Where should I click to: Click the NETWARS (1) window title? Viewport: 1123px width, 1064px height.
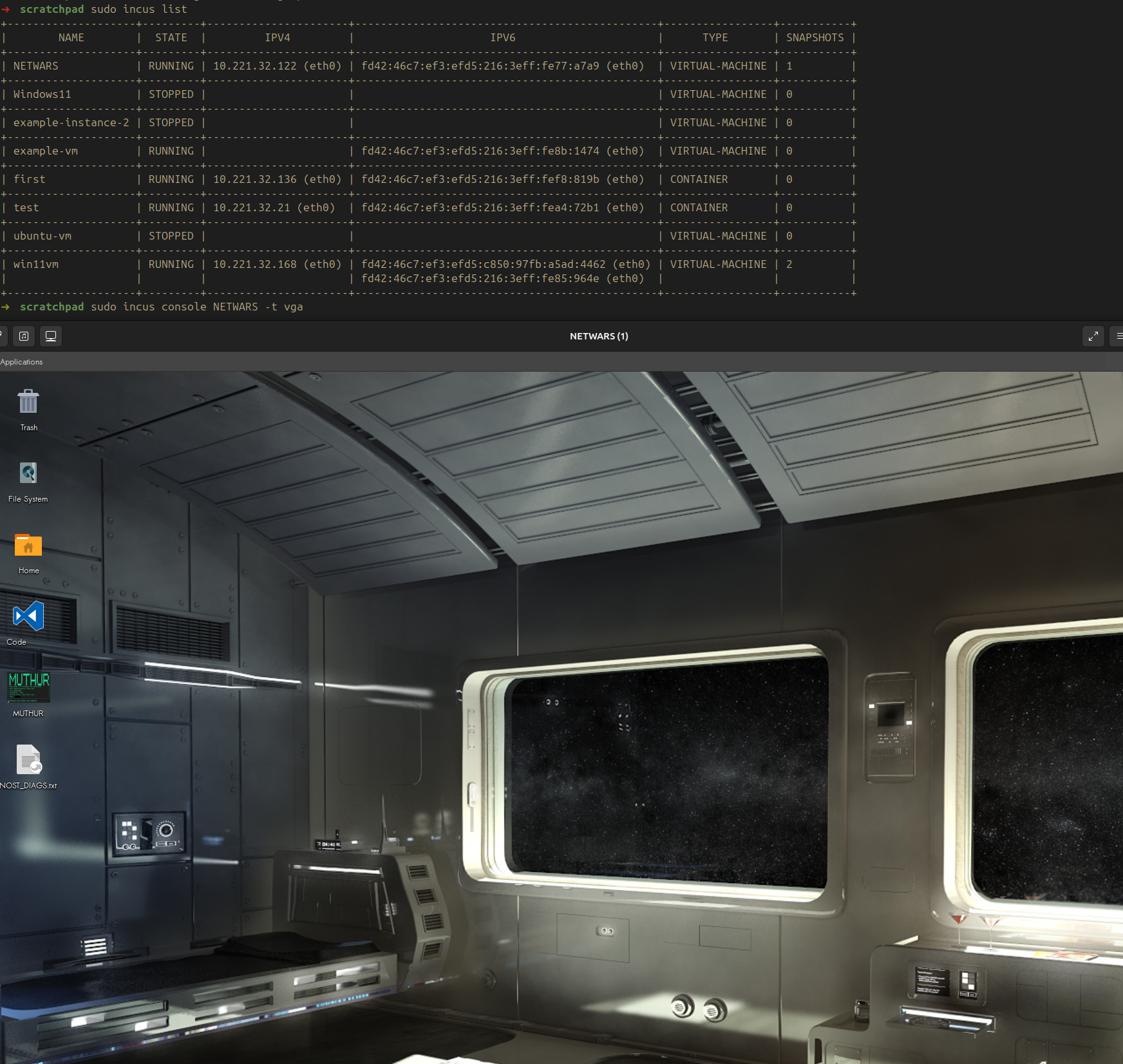click(598, 336)
